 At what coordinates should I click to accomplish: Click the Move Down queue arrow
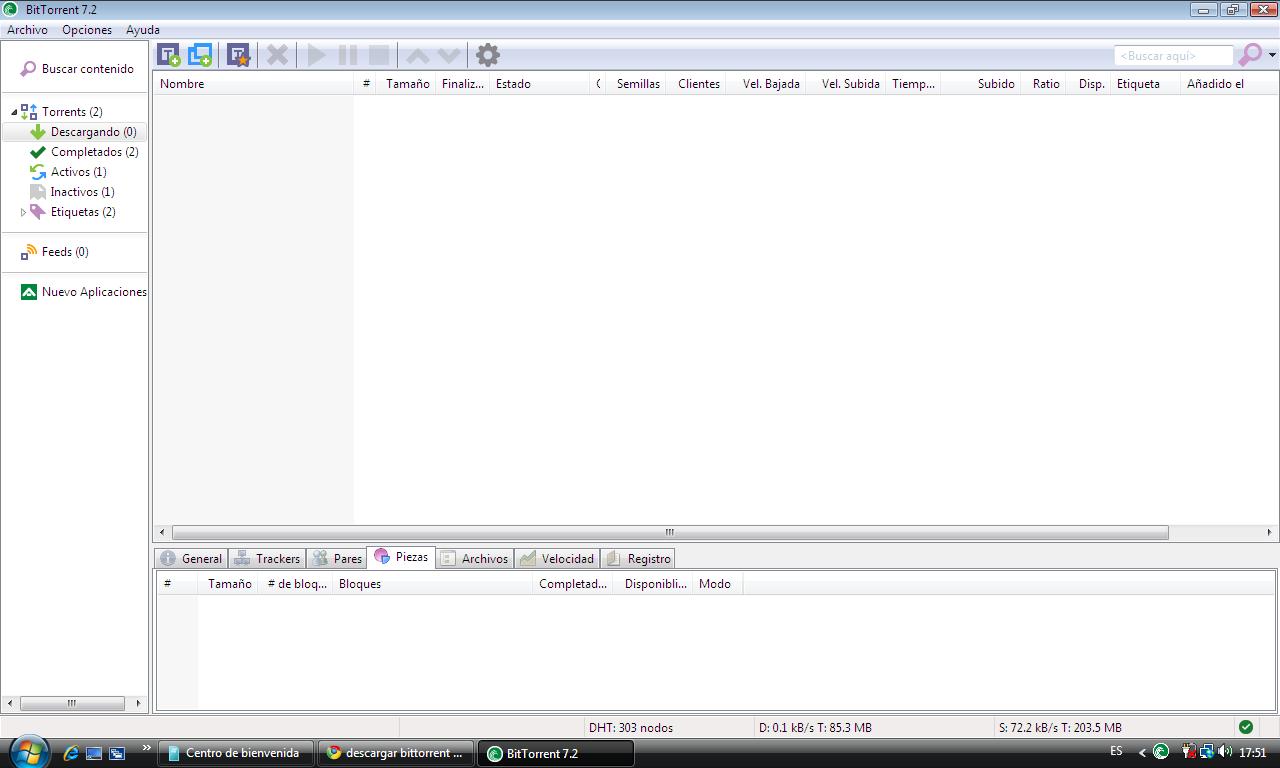(449, 55)
